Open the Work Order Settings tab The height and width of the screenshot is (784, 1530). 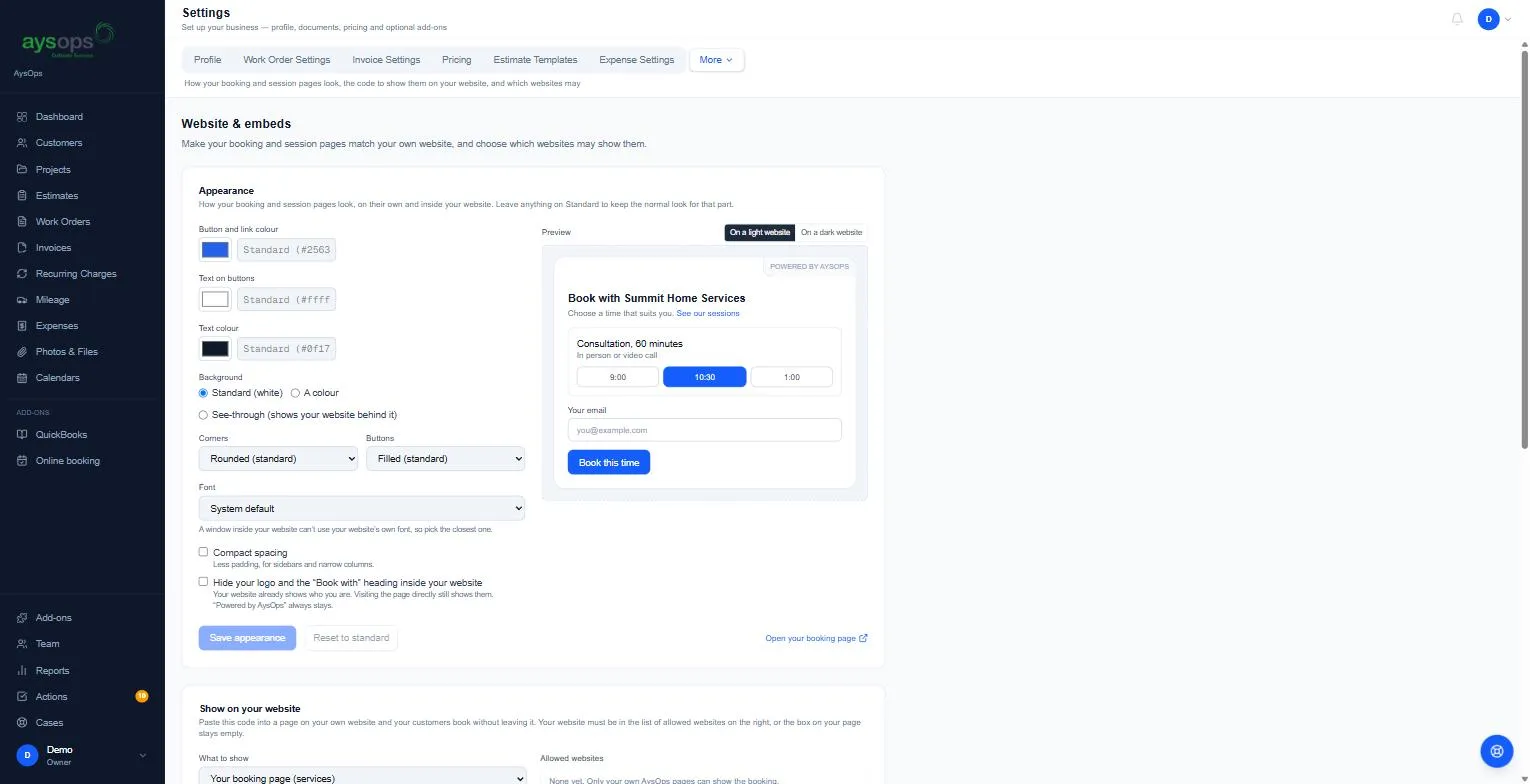click(x=286, y=60)
